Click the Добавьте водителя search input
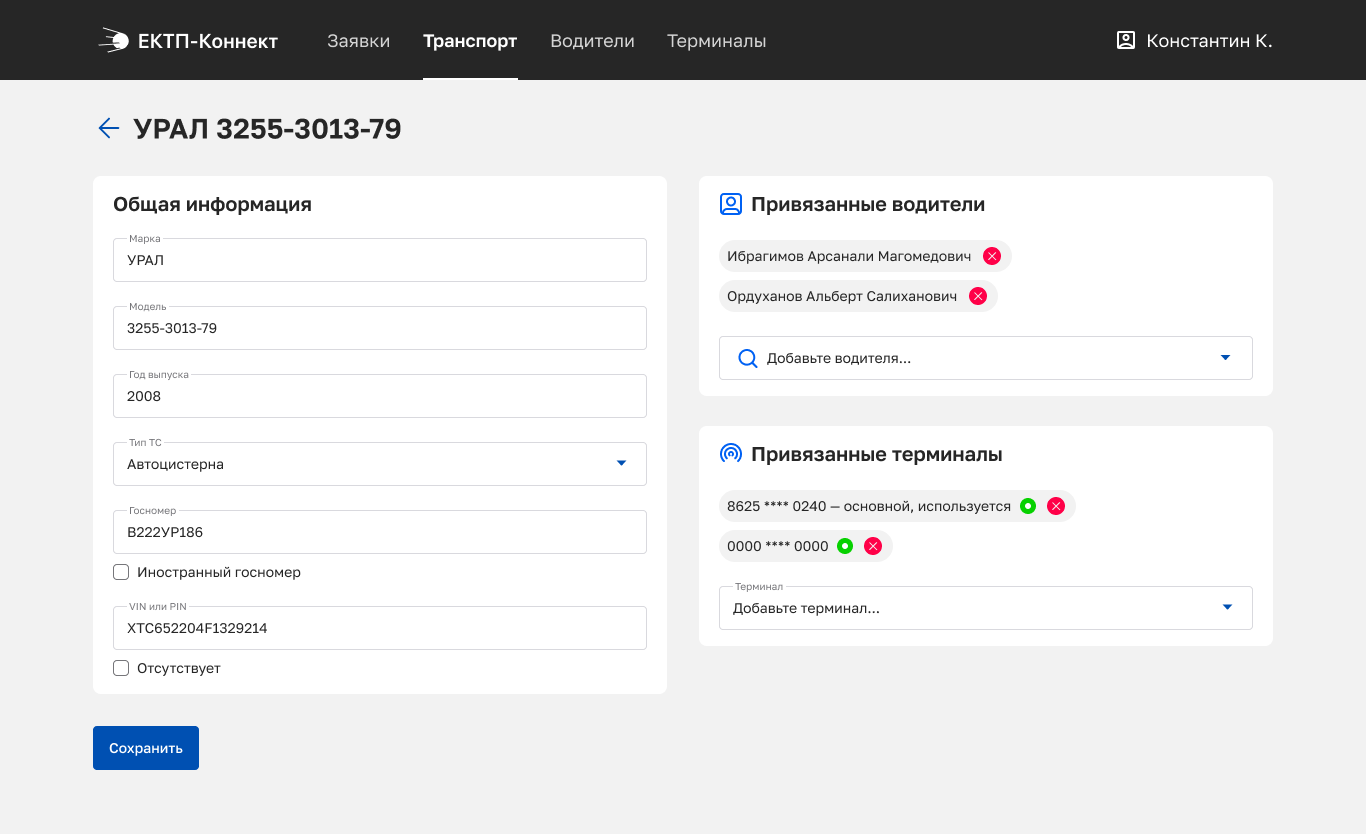Image resolution: width=1366 pixels, height=834 pixels. coord(986,358)
